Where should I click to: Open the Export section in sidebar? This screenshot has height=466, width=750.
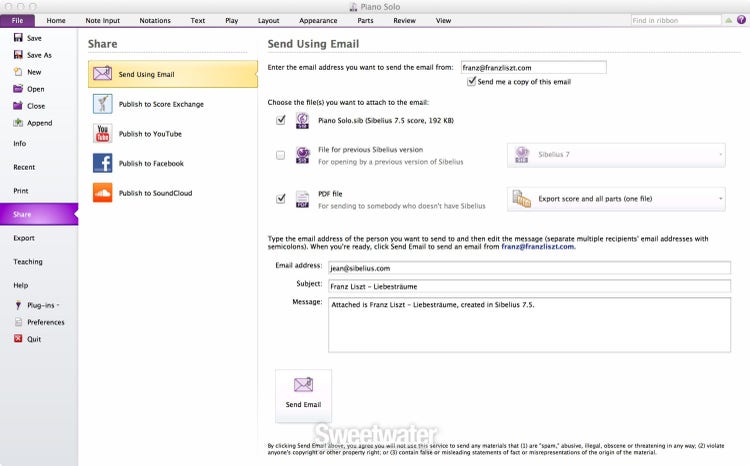[24, 238]
